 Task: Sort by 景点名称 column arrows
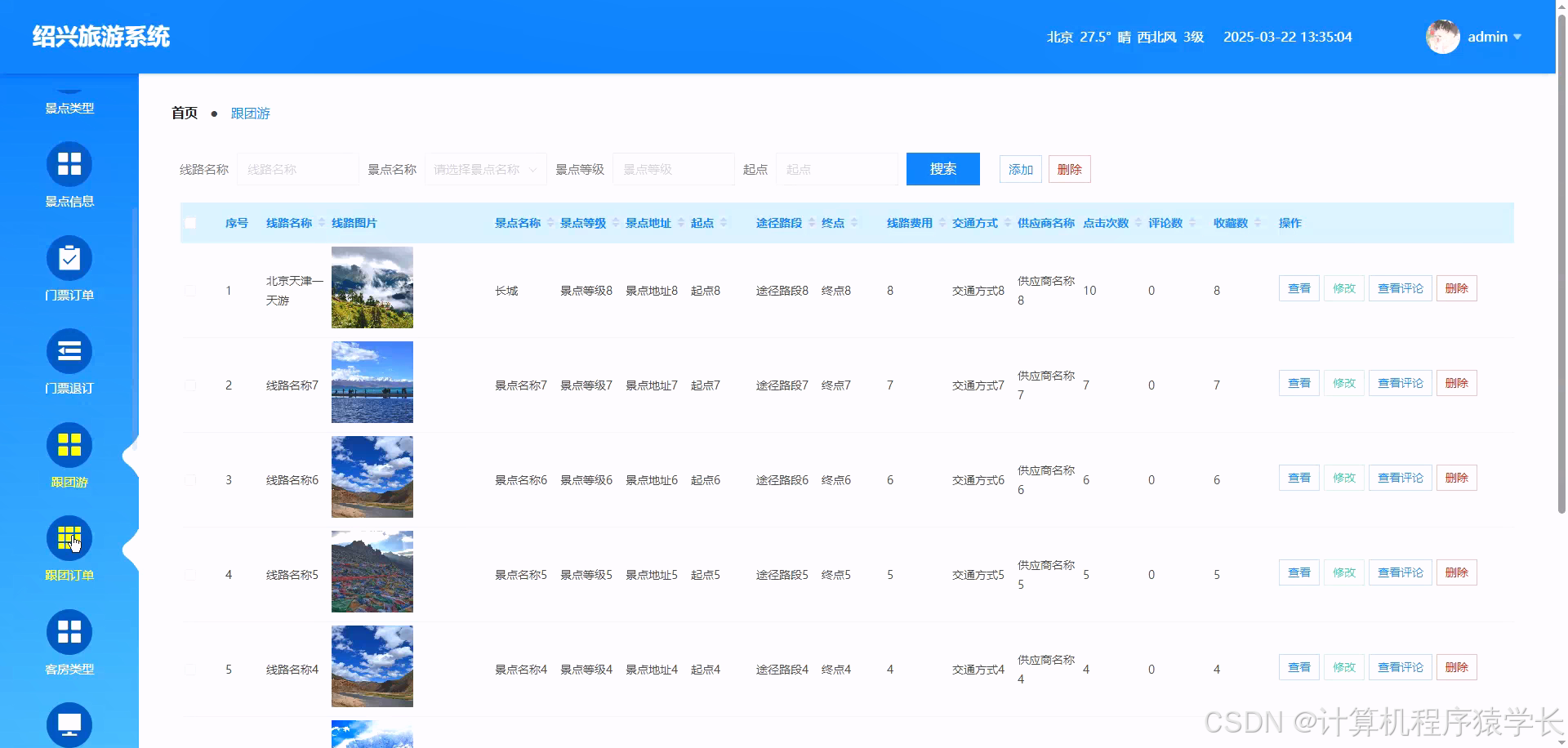point(550,223)
